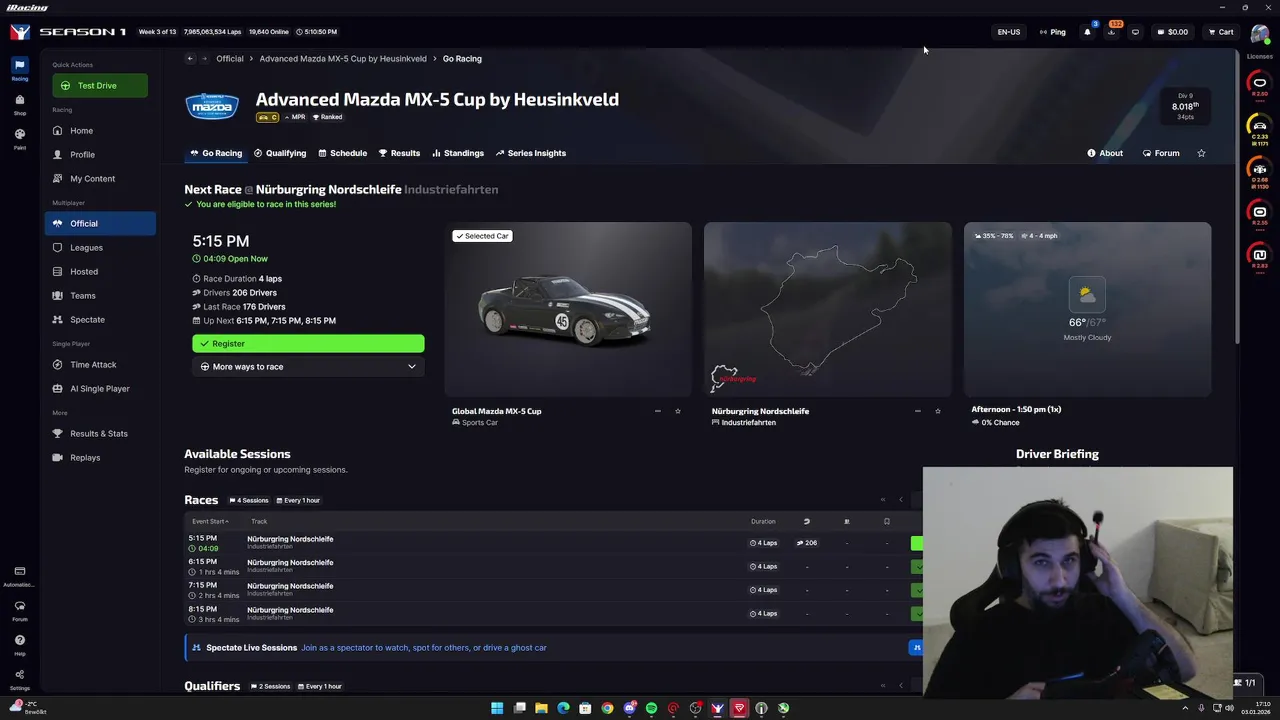The height and width of the screenshot is (720, 1280).
Task: Click the minus icon under the car card
Action: tap(657, 411)
